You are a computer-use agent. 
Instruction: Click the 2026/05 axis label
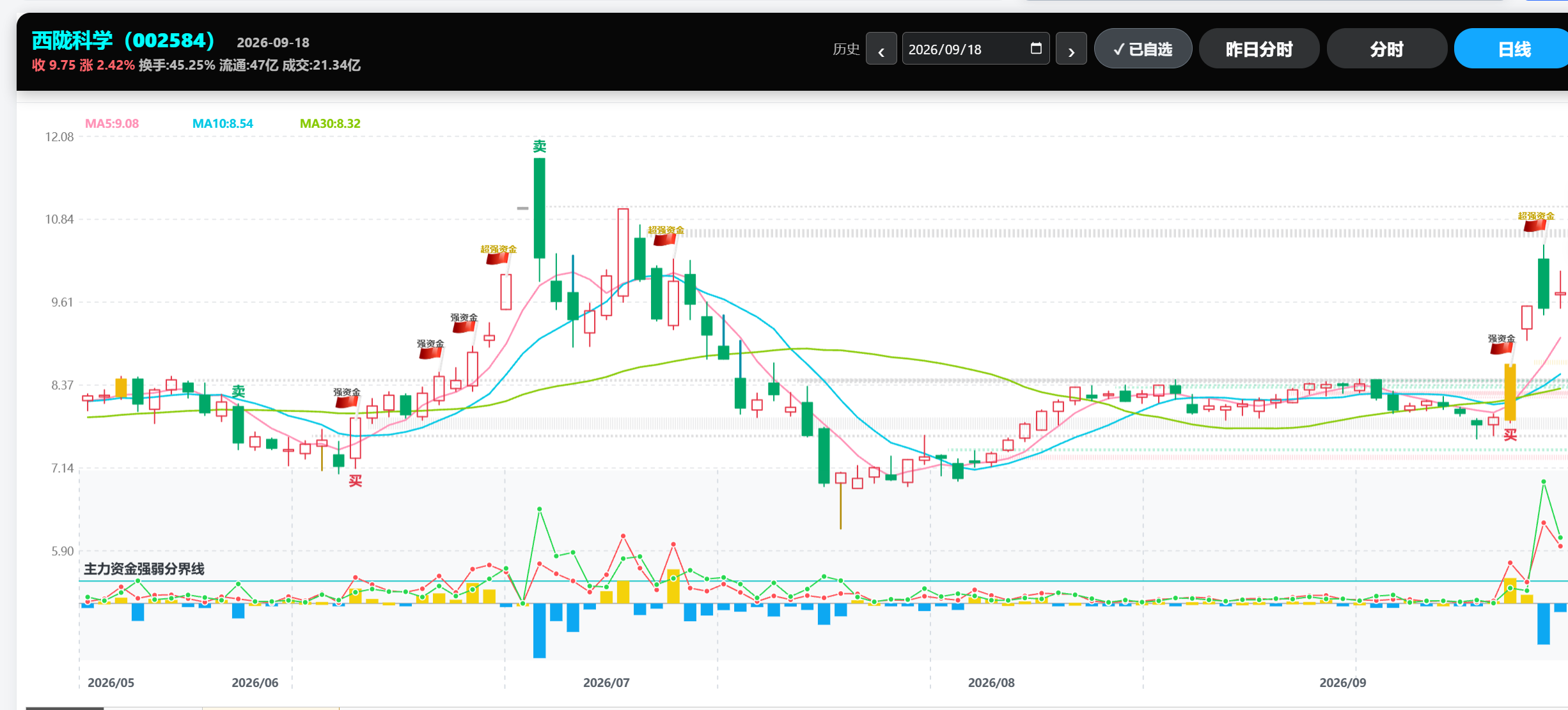point(111,683)
